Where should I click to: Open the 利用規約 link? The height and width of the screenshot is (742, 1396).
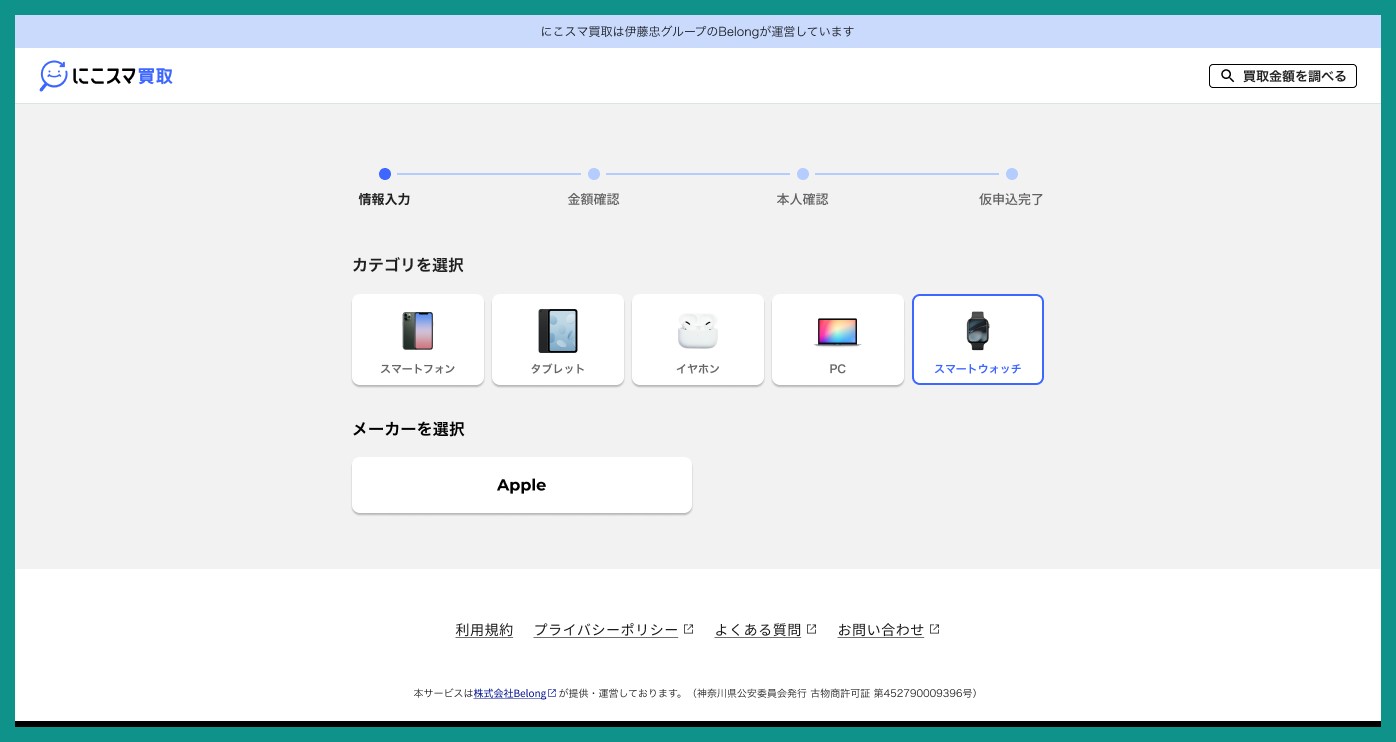click(484, 630)
